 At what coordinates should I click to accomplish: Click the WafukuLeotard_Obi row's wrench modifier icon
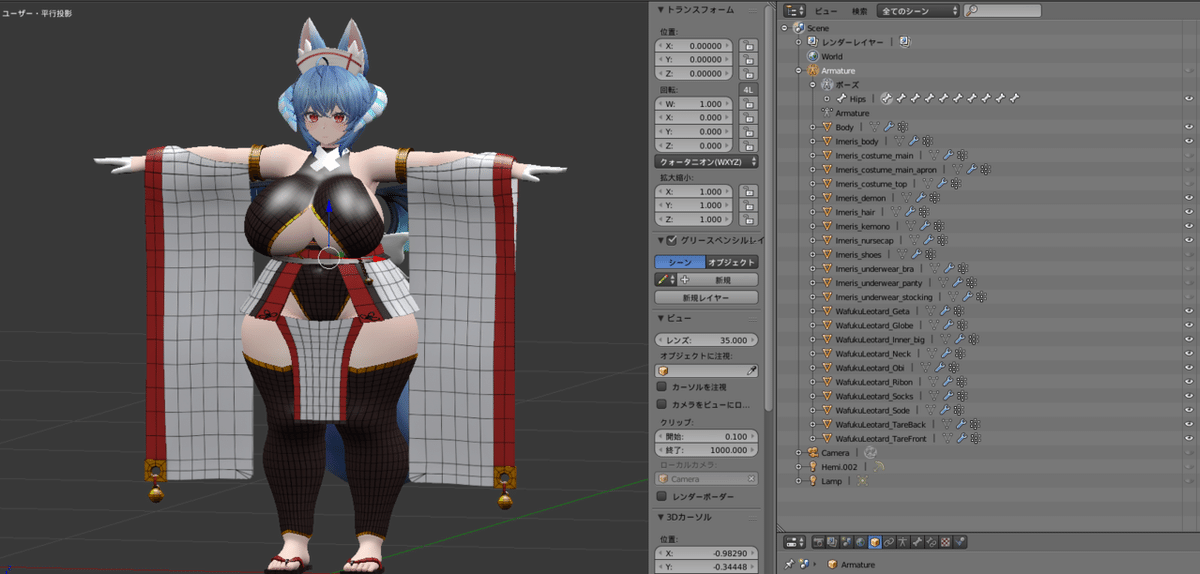(x=940, y=367)
